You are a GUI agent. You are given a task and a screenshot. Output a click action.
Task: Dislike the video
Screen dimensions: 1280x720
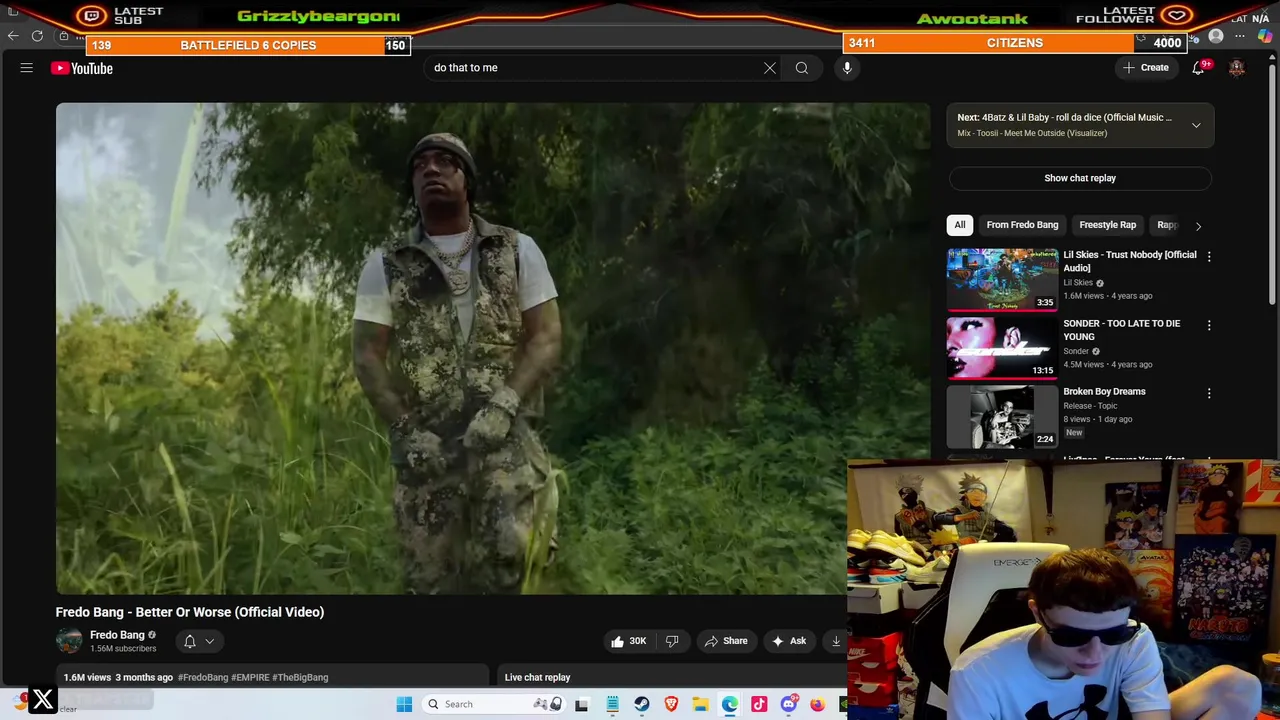pos(672,641)
